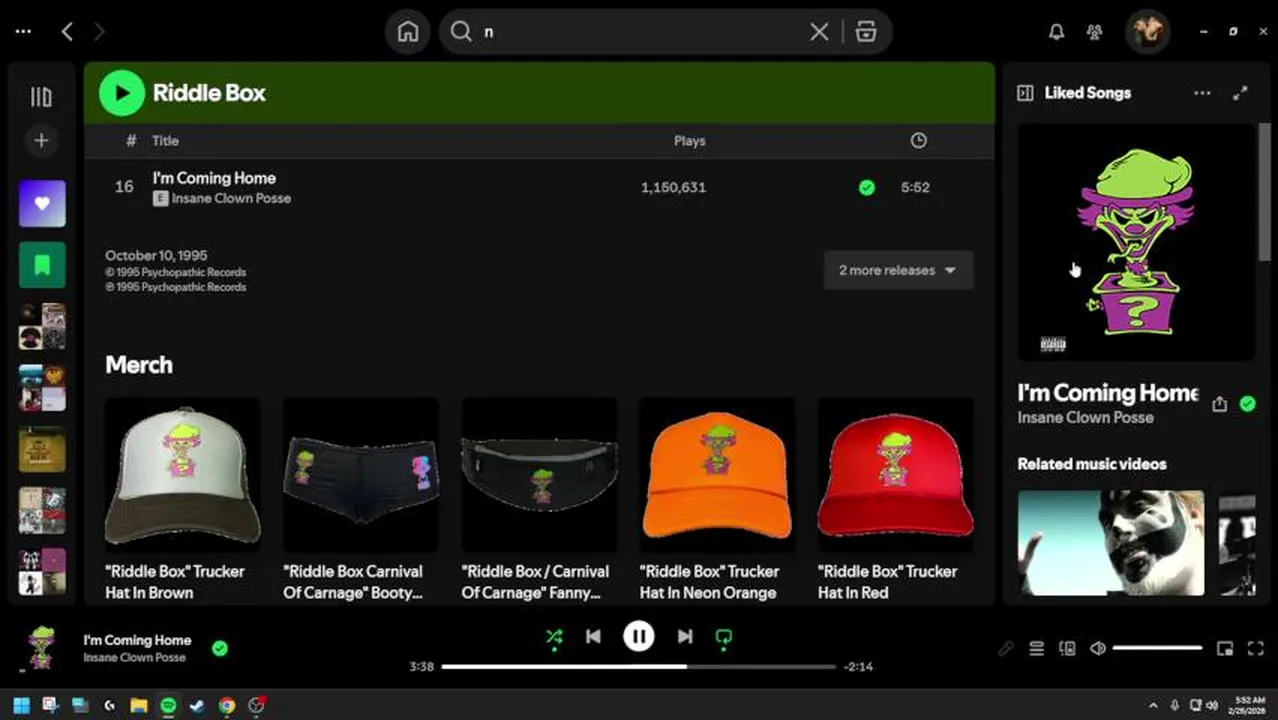Open the first collage playlist in sidebar

(42, 326)
